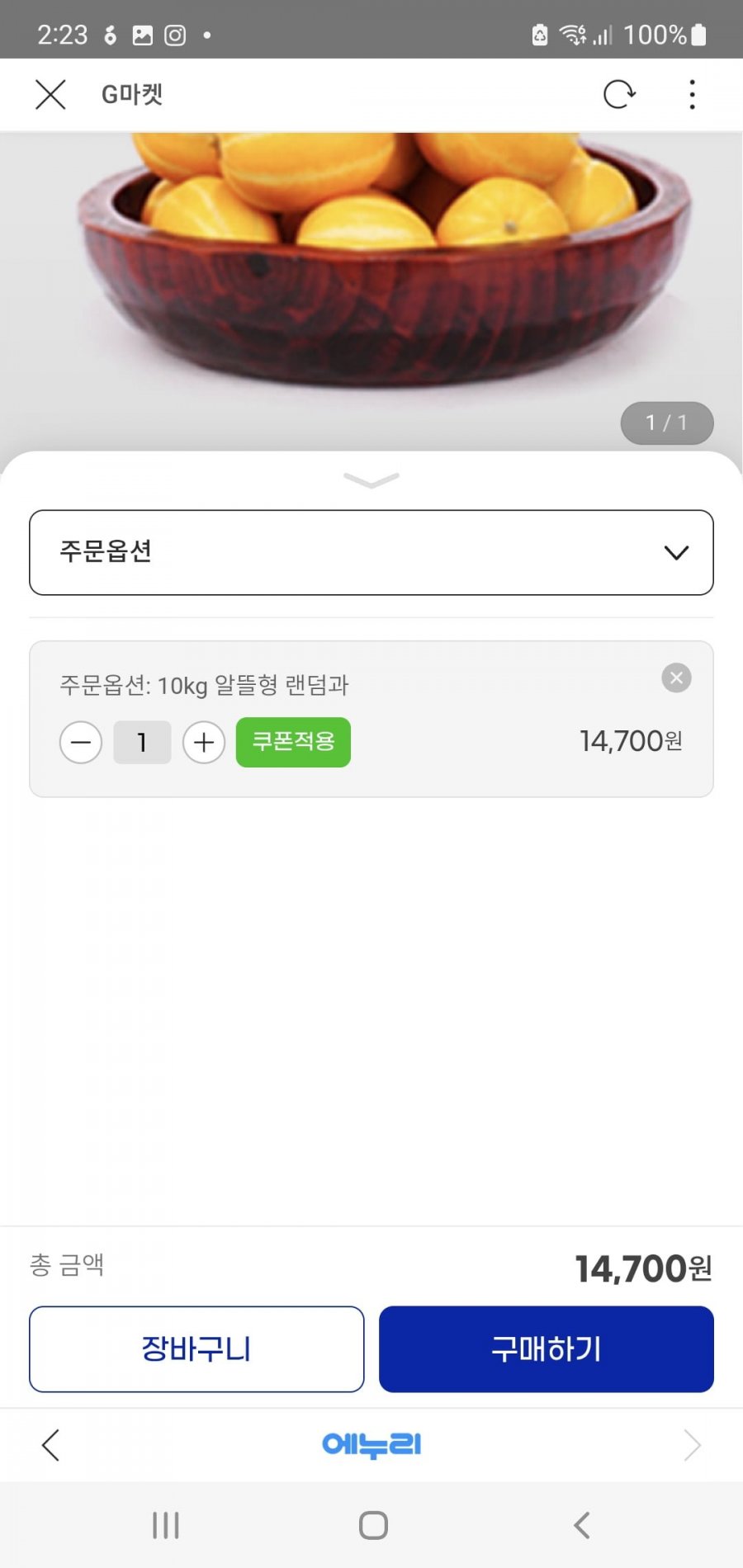Open Android recent apps button
The height and width of the screenshot is (1568, 743).
[165, 1525]
